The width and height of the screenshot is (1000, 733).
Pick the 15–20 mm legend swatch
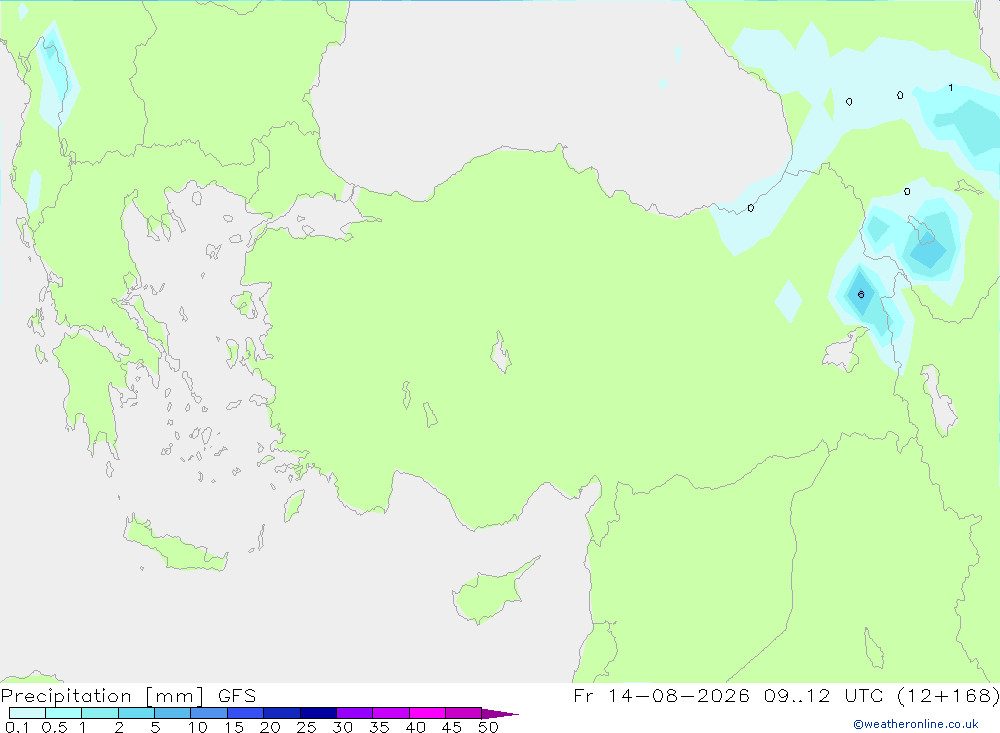[x=246, y=713]
